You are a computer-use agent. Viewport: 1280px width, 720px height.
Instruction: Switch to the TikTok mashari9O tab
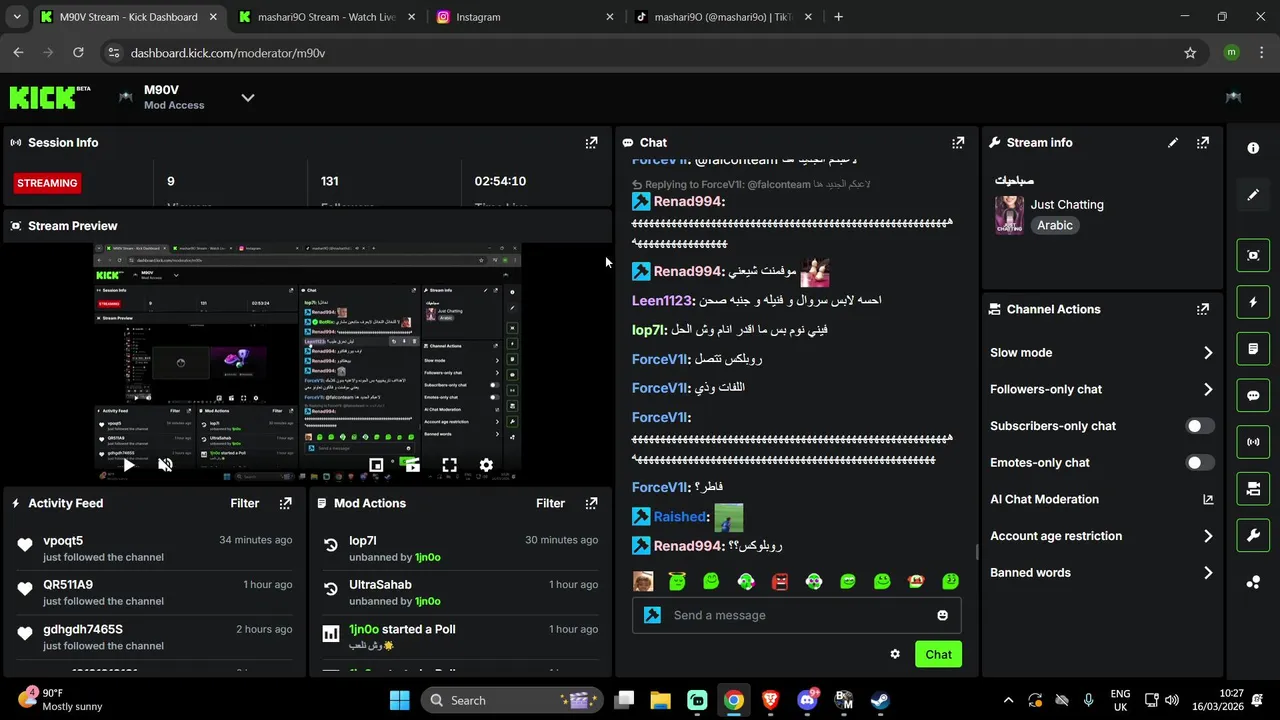(x=723, y=17)
